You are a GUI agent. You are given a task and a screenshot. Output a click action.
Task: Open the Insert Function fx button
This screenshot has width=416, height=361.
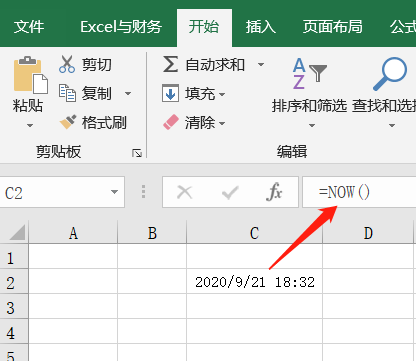(x=274, y=192)
